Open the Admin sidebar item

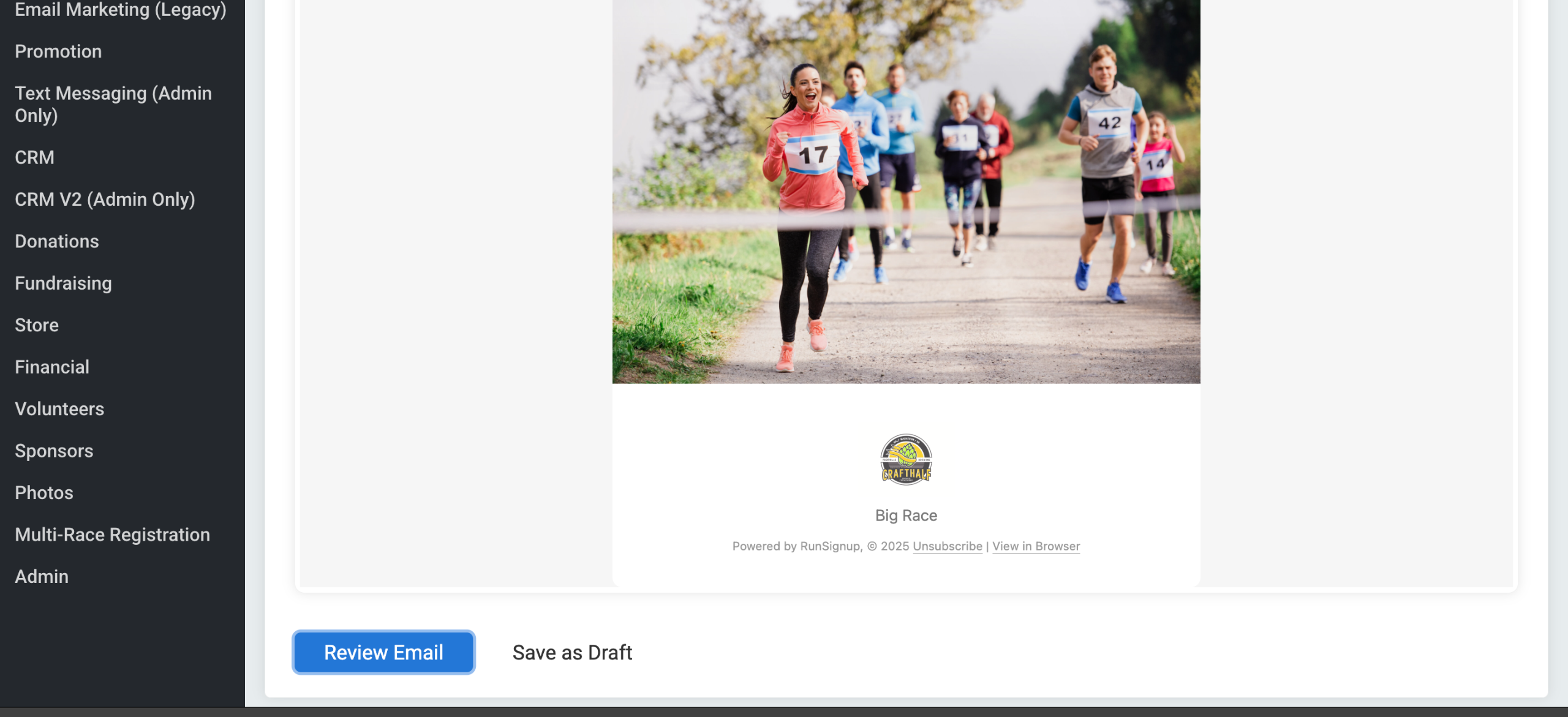point(42,577)
